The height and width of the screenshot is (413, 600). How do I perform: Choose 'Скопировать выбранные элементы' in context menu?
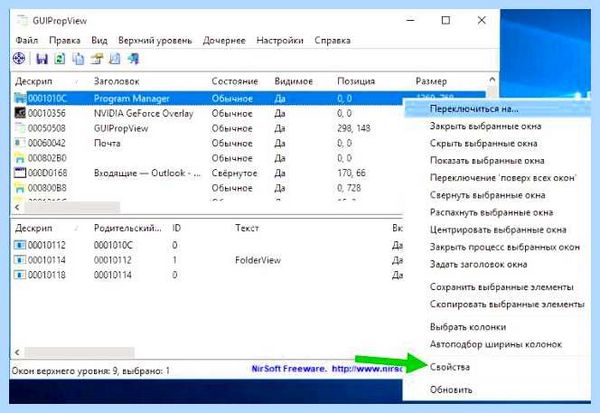(x=497, y=304)
